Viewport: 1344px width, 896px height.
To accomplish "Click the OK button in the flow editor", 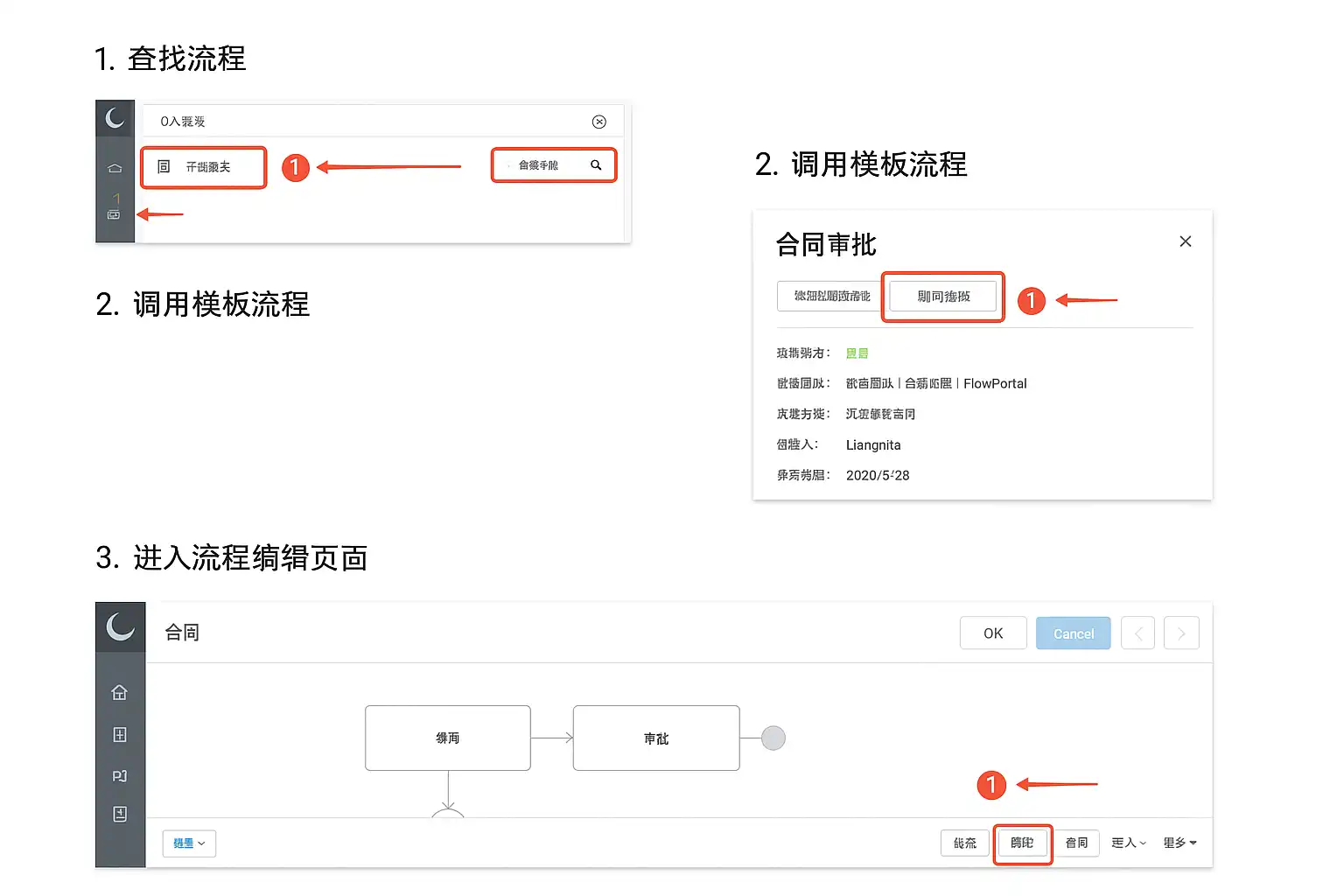I will 993,633.
